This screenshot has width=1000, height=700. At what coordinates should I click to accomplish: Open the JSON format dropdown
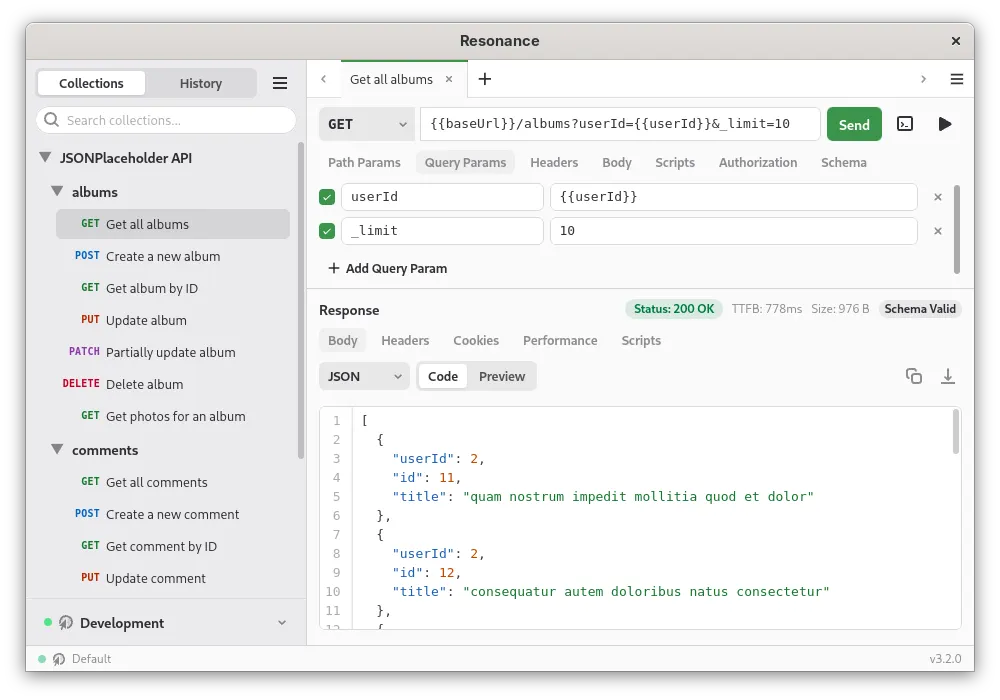pos(364,376)
